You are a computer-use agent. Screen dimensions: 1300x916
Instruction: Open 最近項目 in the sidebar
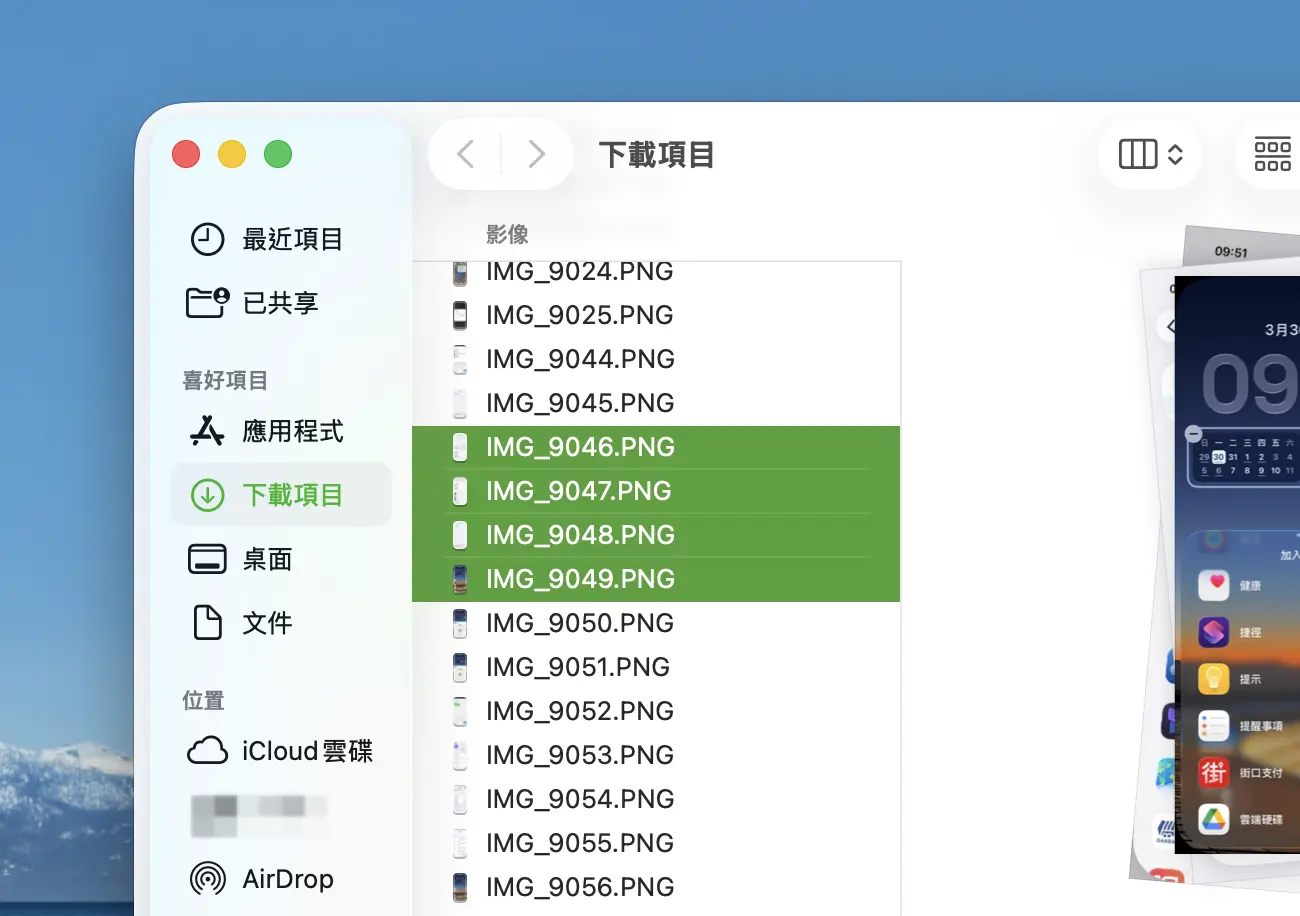pyautogui.click(x=280, y=239)
